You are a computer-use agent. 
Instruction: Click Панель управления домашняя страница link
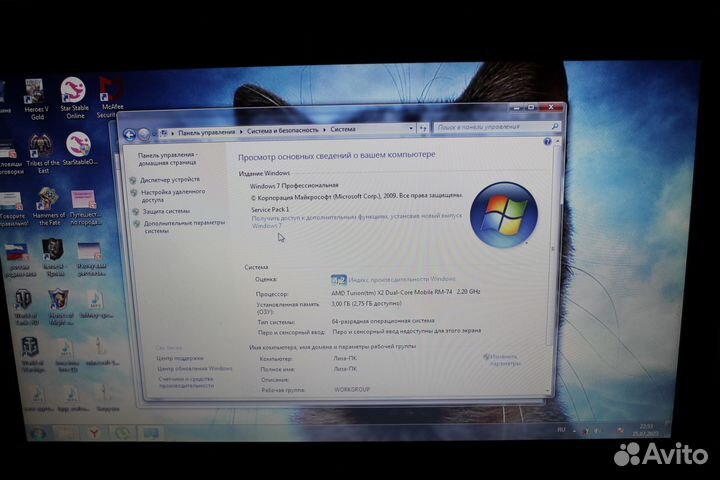168,160
